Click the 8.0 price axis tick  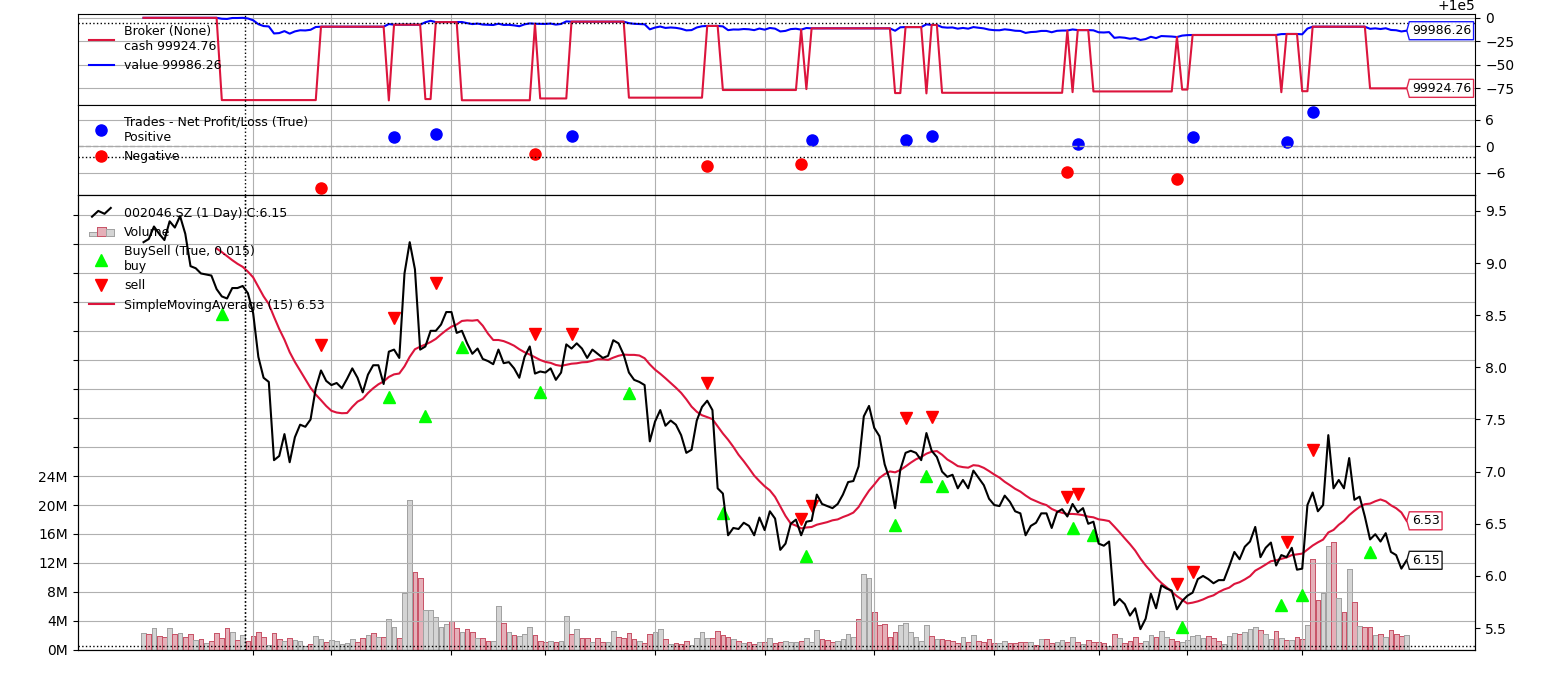tap(1497, 368)
